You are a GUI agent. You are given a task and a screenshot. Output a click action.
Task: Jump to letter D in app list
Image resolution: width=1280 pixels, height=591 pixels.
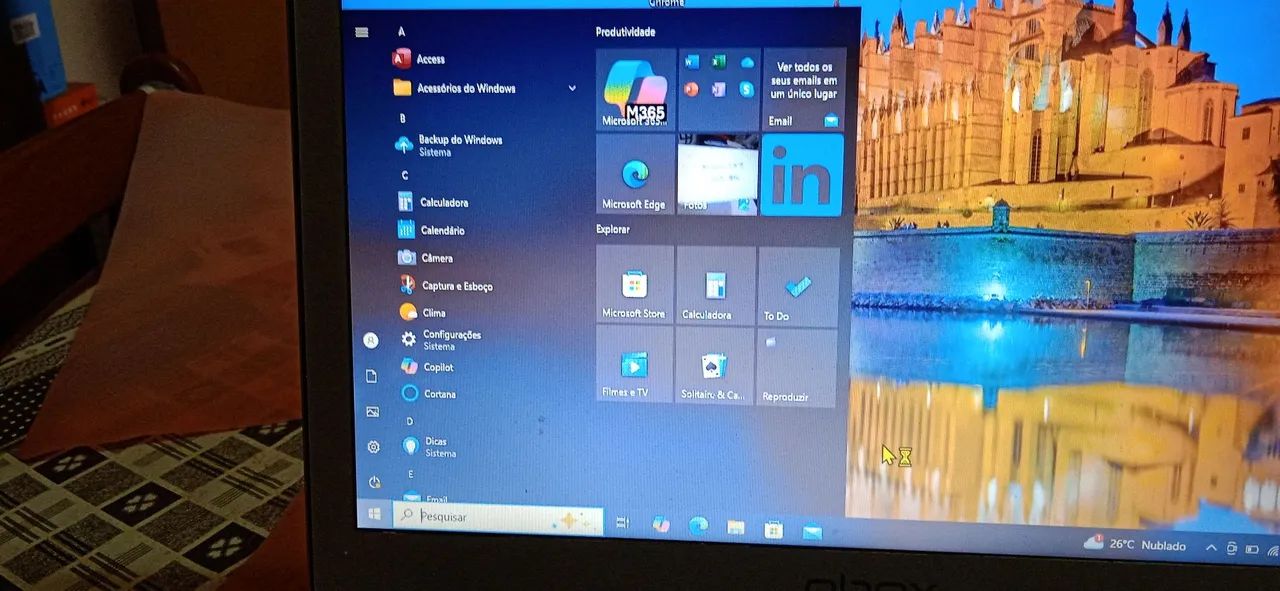(409, 421)
